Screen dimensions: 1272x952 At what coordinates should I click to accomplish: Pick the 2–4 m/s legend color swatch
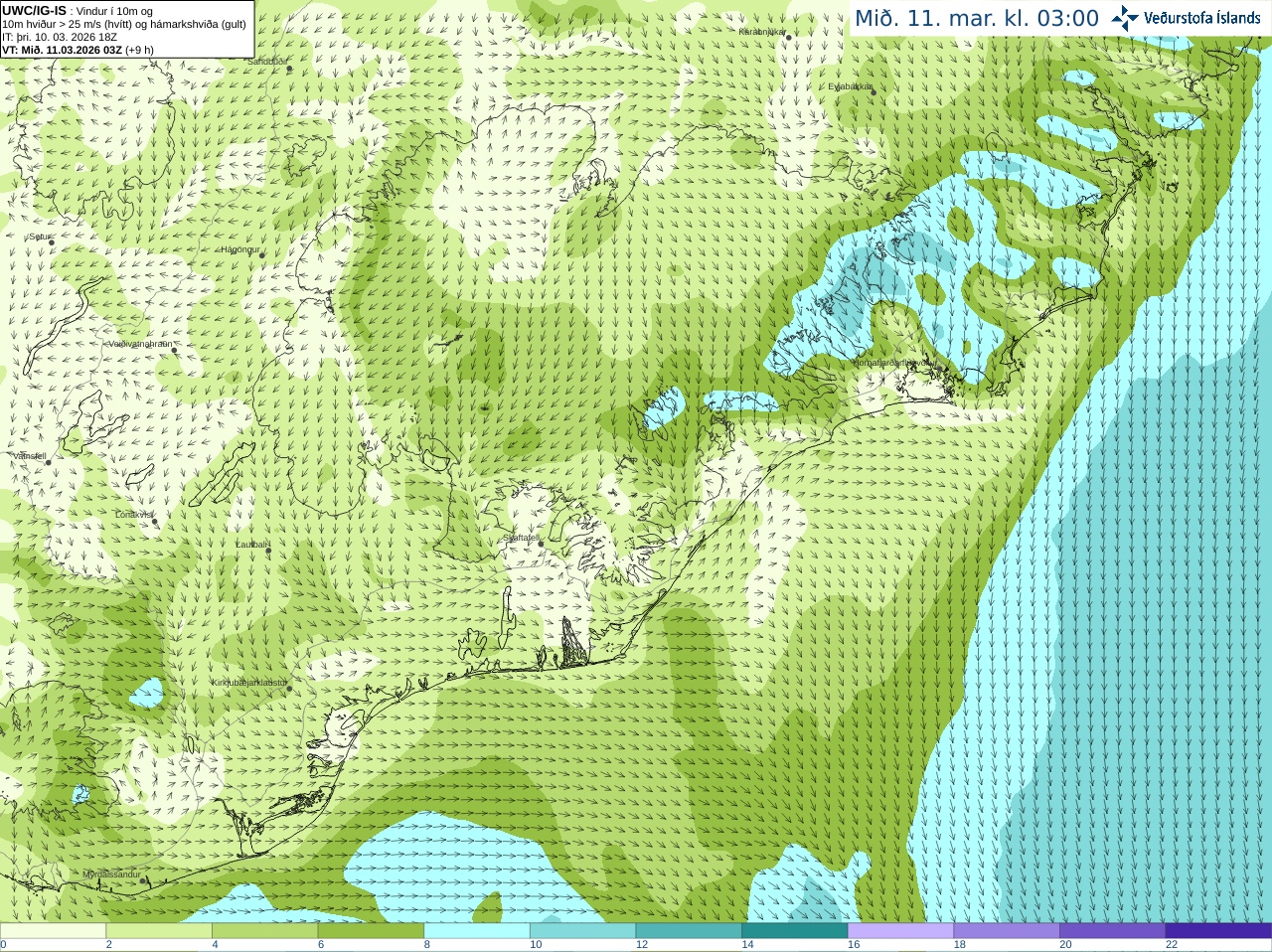tap(159, 931)
